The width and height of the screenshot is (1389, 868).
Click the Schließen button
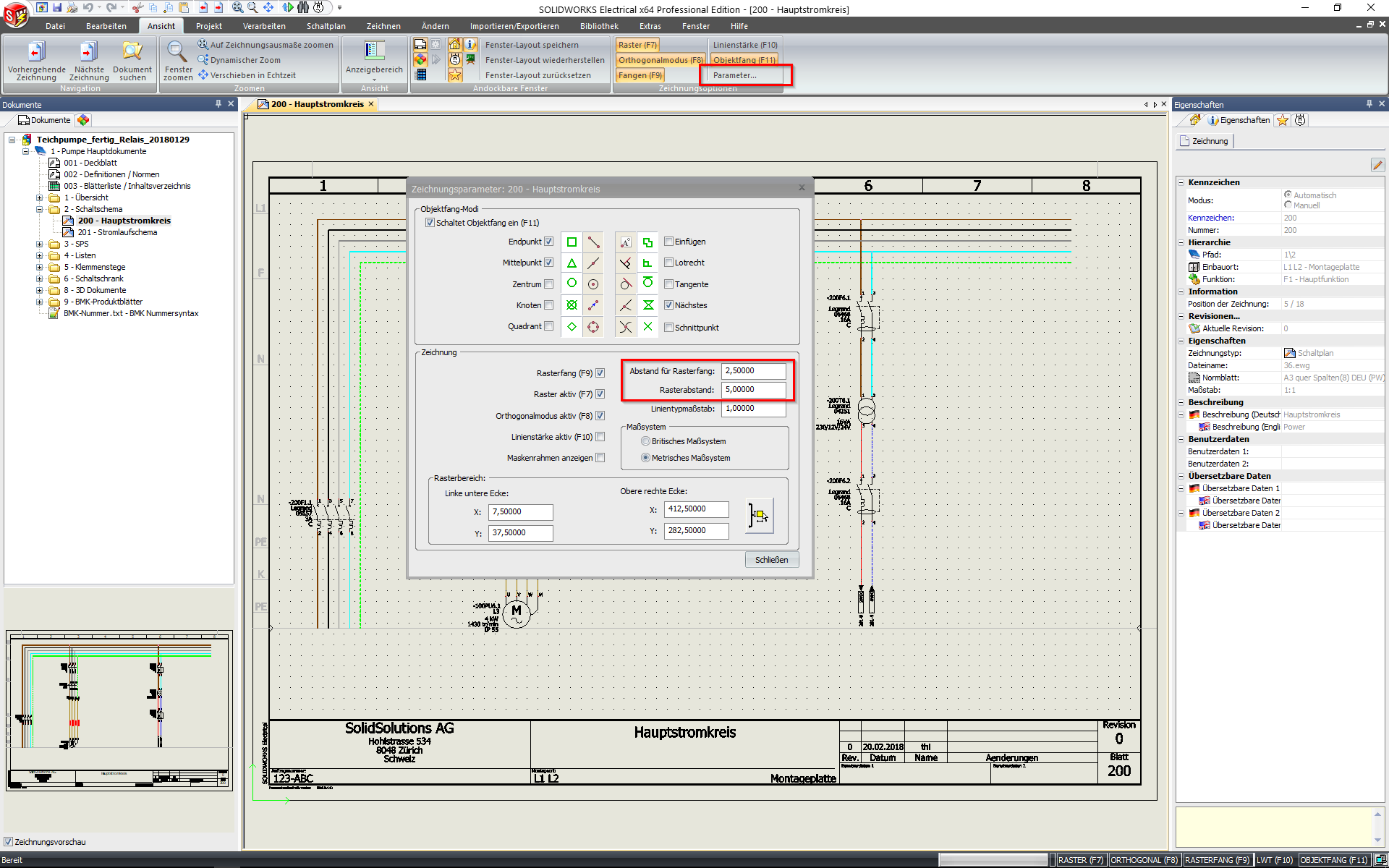tap(771, 560)
